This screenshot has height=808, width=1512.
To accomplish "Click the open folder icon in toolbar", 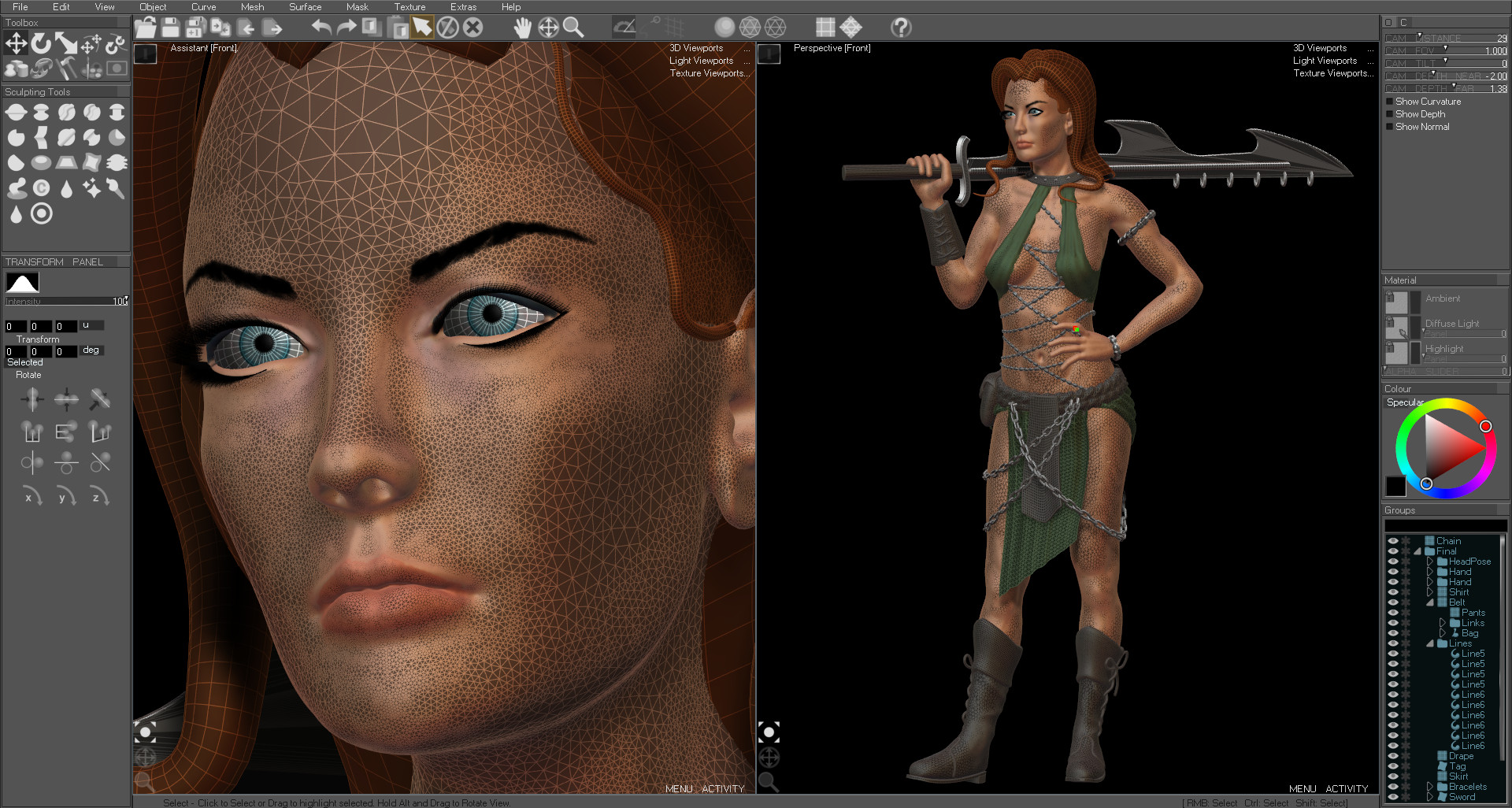I will 145,28.
